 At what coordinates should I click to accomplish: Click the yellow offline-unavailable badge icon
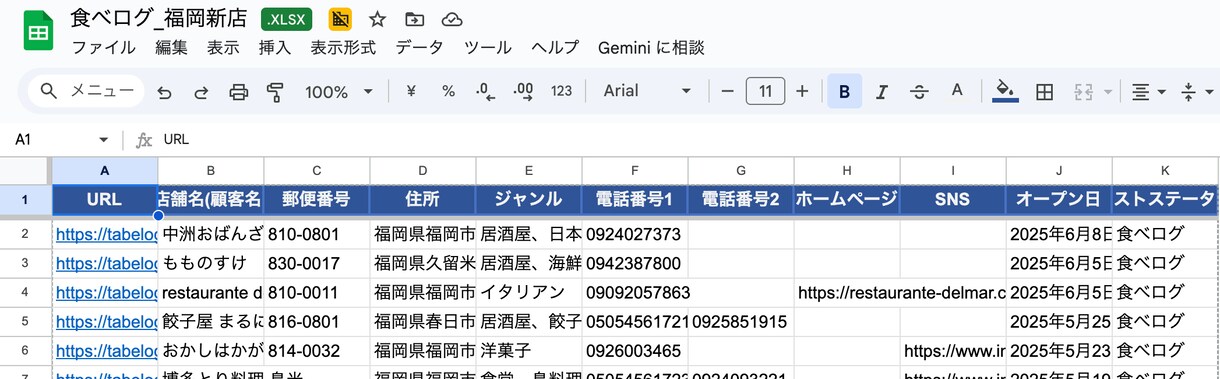pyautogui.click(x=340, y=19)
